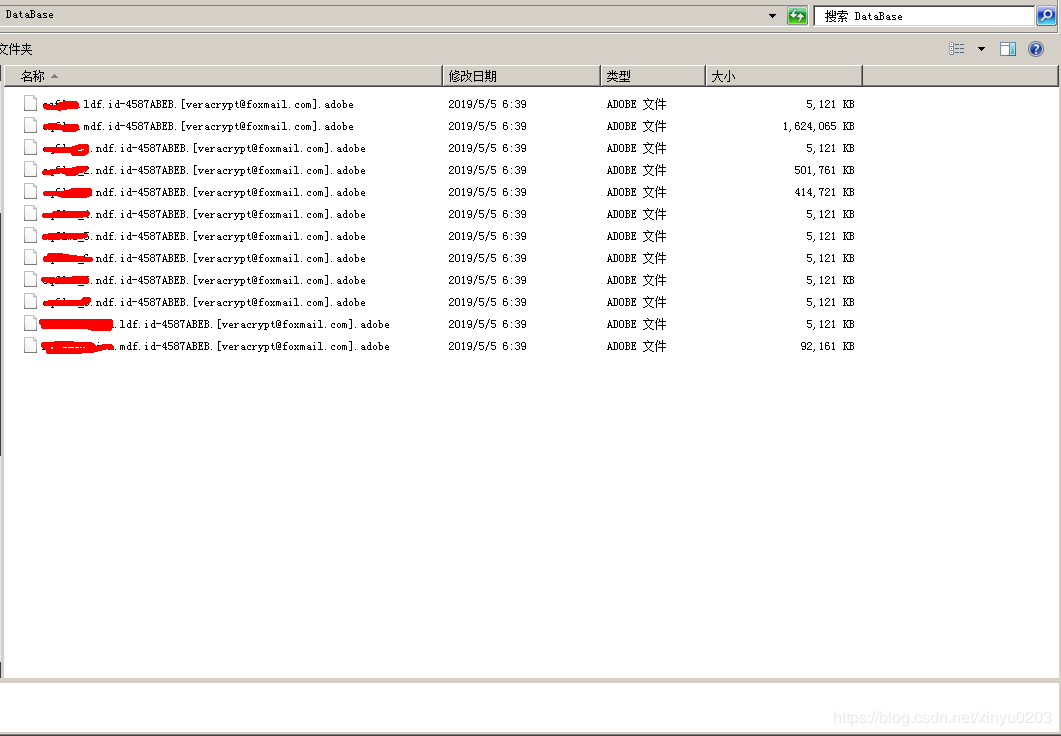Click the size value 414,721 KB
Image resolution: width=1061 pixels, height=736 pixels.
tap(824, 192)
